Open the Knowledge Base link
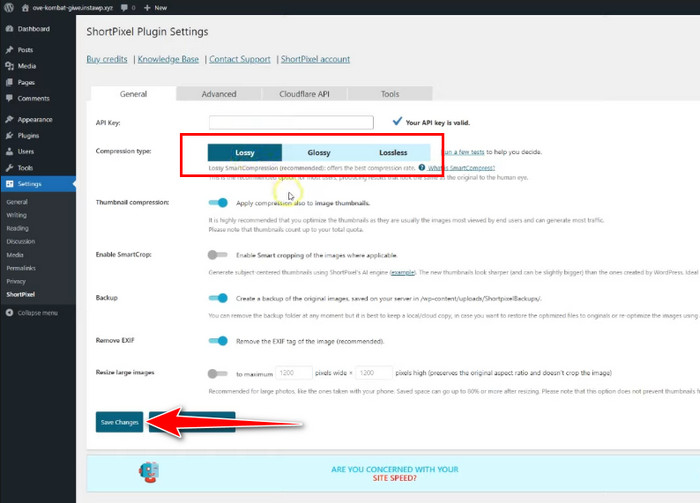Viewport: 700px width, 503px height. tap(168, 59)
